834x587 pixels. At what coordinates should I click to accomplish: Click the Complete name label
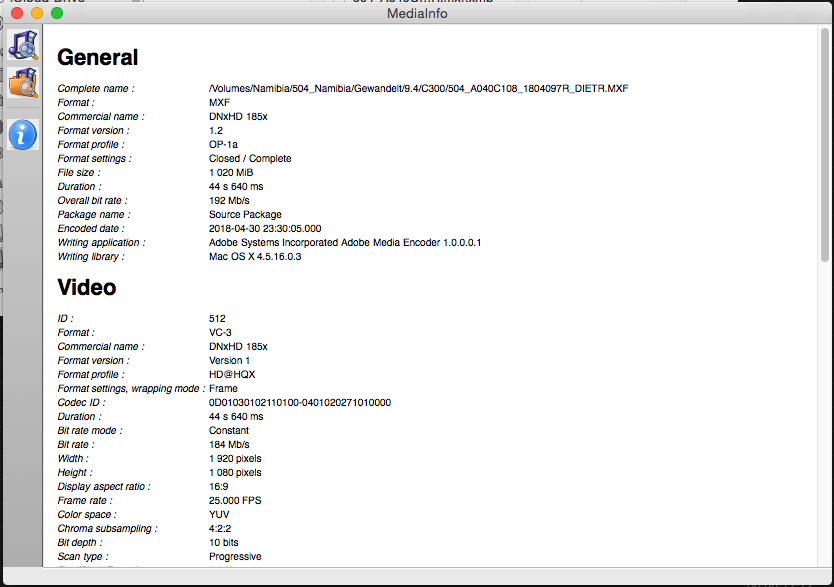pyautogui.click(x=96, y=88)
